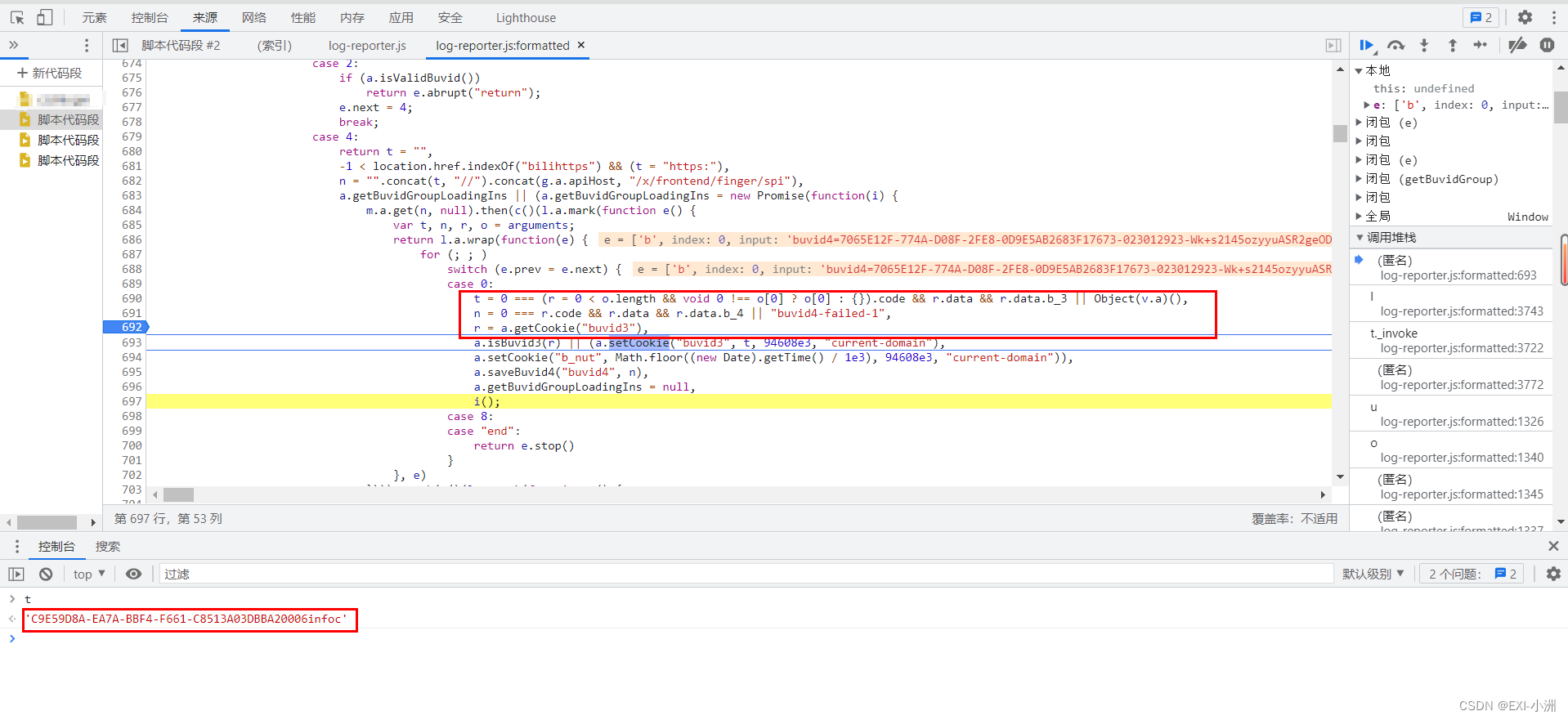
Task: Click the console 过滤 filter field
Action: pyautogui.click(x=736, y=575)
